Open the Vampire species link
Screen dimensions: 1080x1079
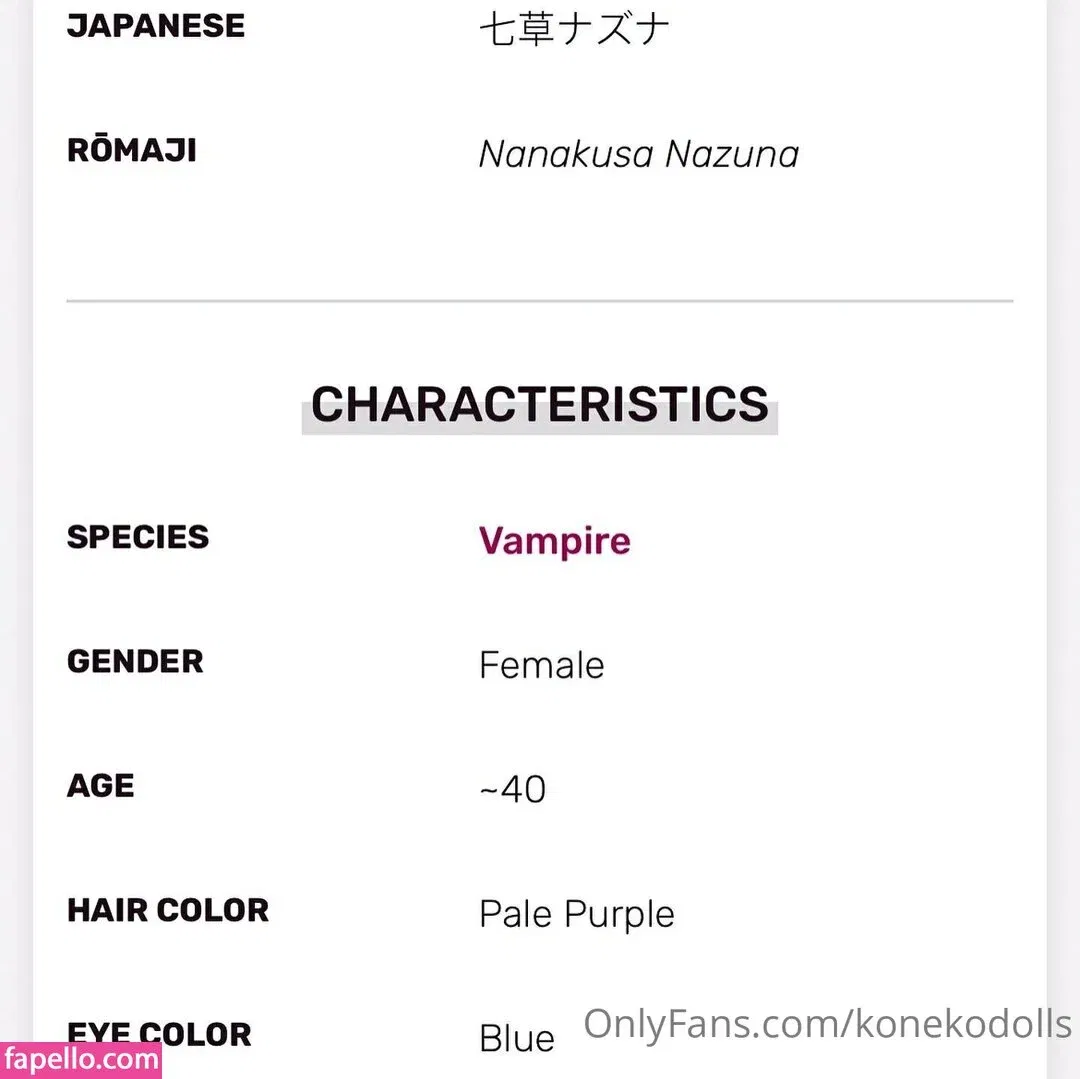tap(554, 541)
